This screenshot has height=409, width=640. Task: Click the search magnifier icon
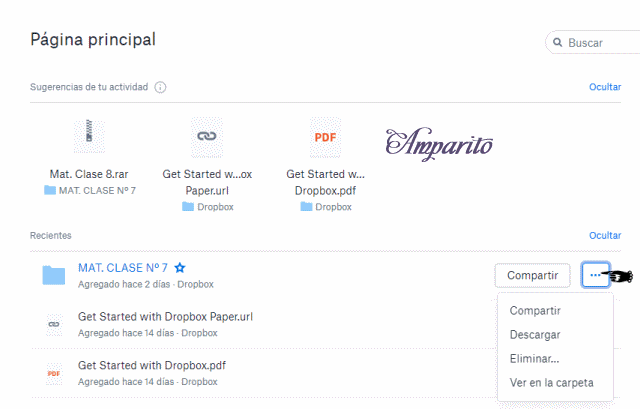(557, 43)
